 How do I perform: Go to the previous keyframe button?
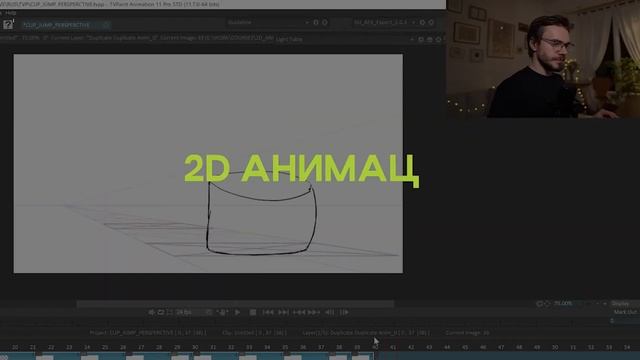point(299,312)
